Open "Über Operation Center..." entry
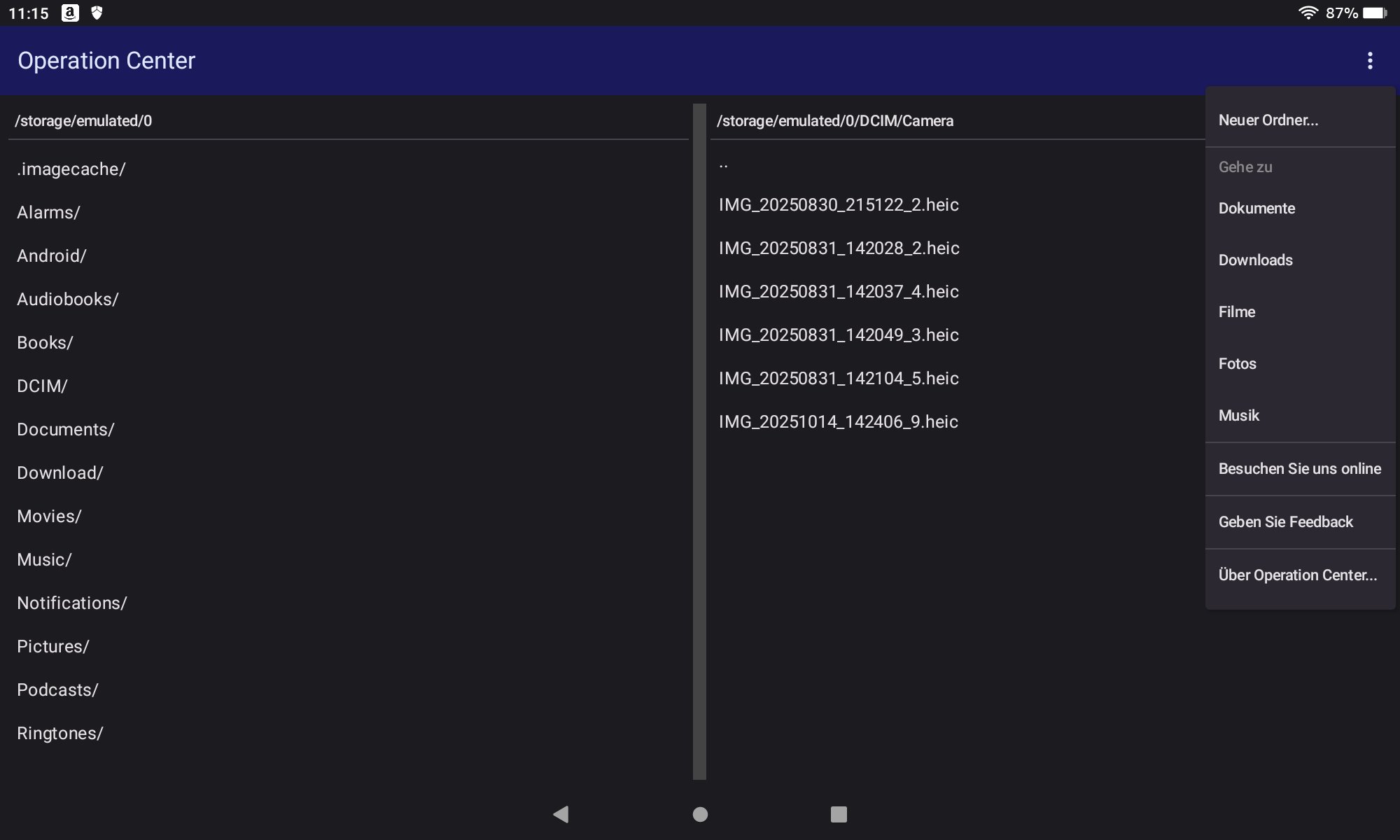 coord(1297,575)
